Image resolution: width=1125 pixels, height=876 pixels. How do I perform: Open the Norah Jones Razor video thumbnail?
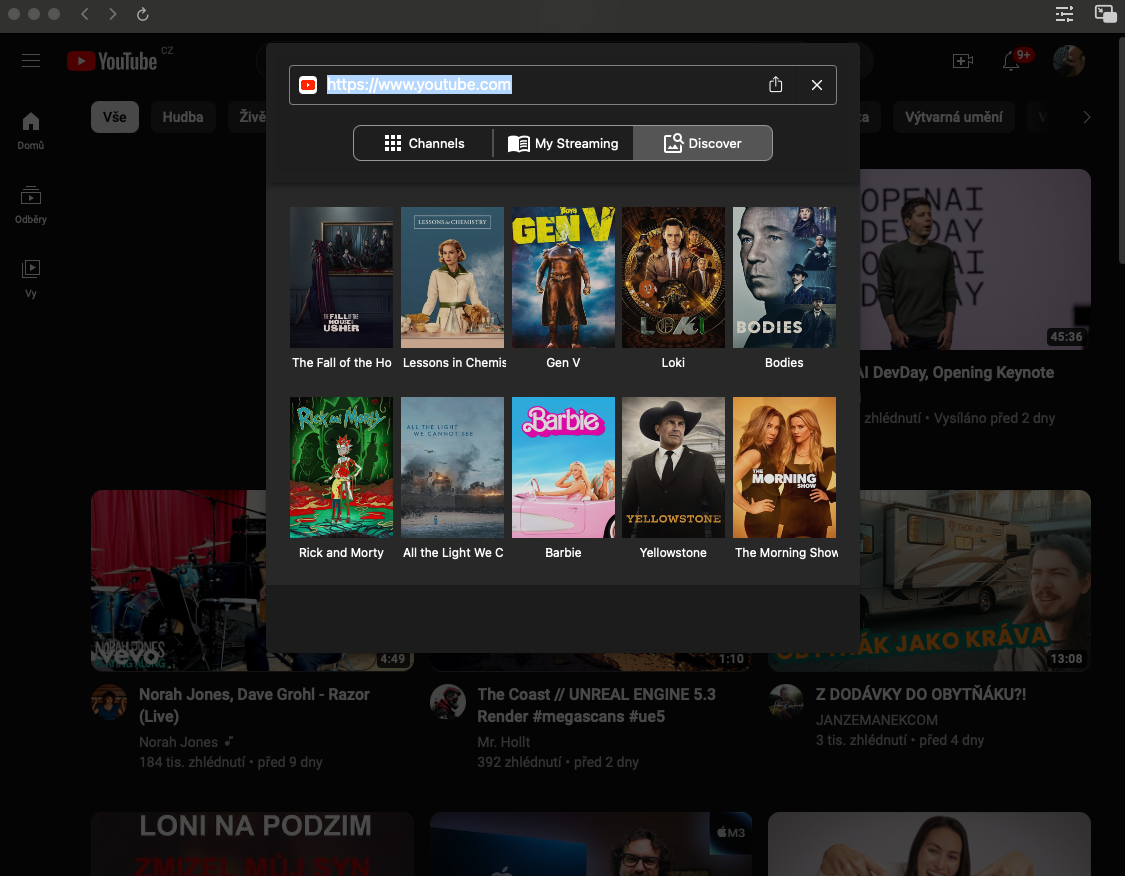point(178,580)
